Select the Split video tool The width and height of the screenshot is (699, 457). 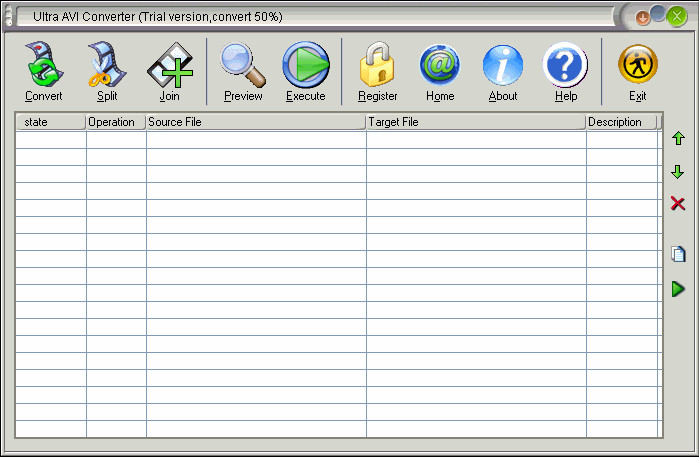point(107,71)
